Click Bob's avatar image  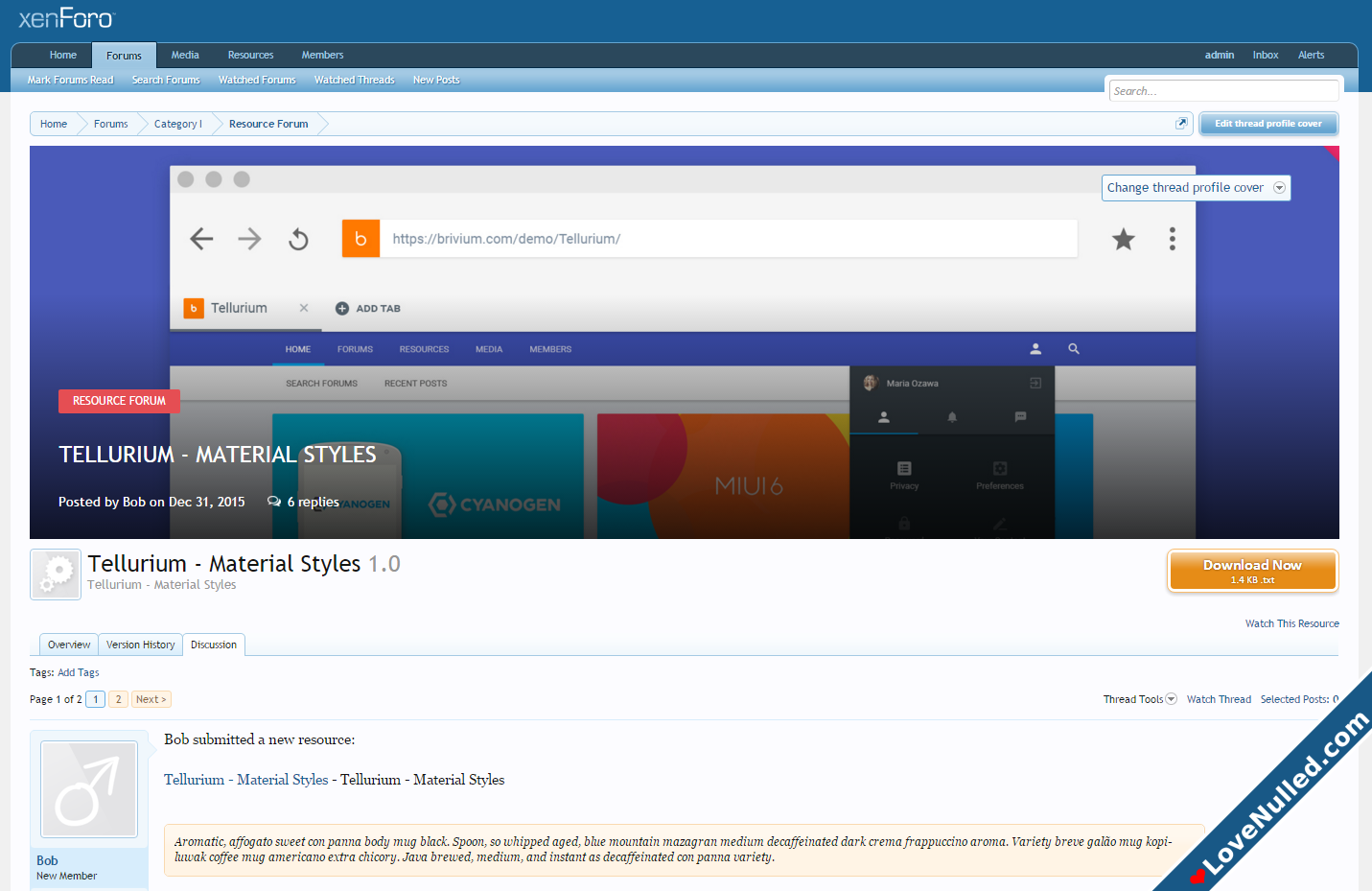(x=89, y=789)
